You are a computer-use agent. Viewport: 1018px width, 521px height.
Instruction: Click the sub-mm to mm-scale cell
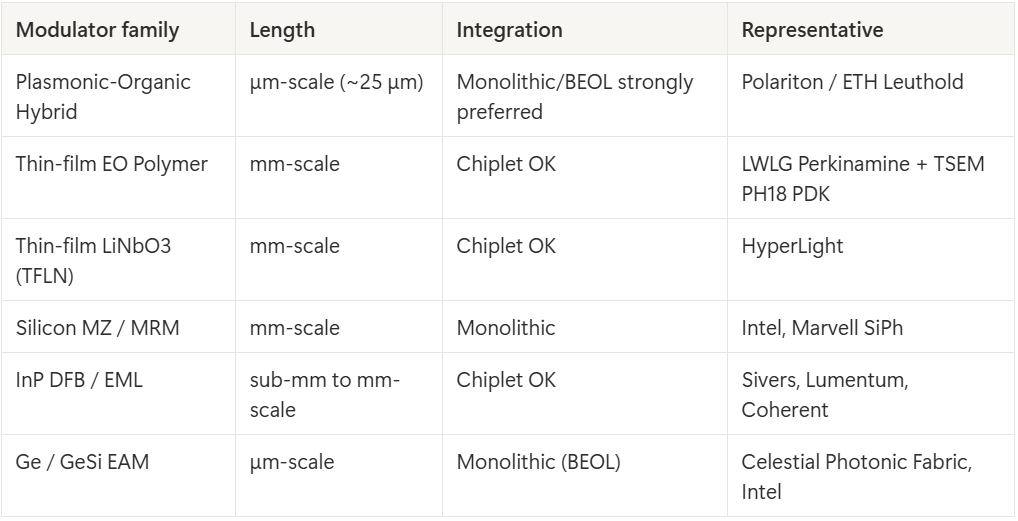pos(339,394)
